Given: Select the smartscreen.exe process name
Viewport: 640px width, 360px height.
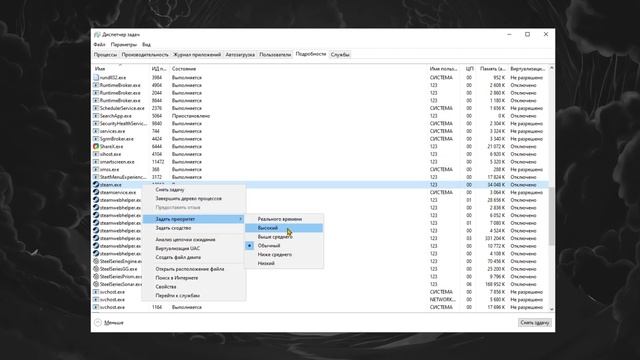Looking at the screenshot, I should (117, 162).
